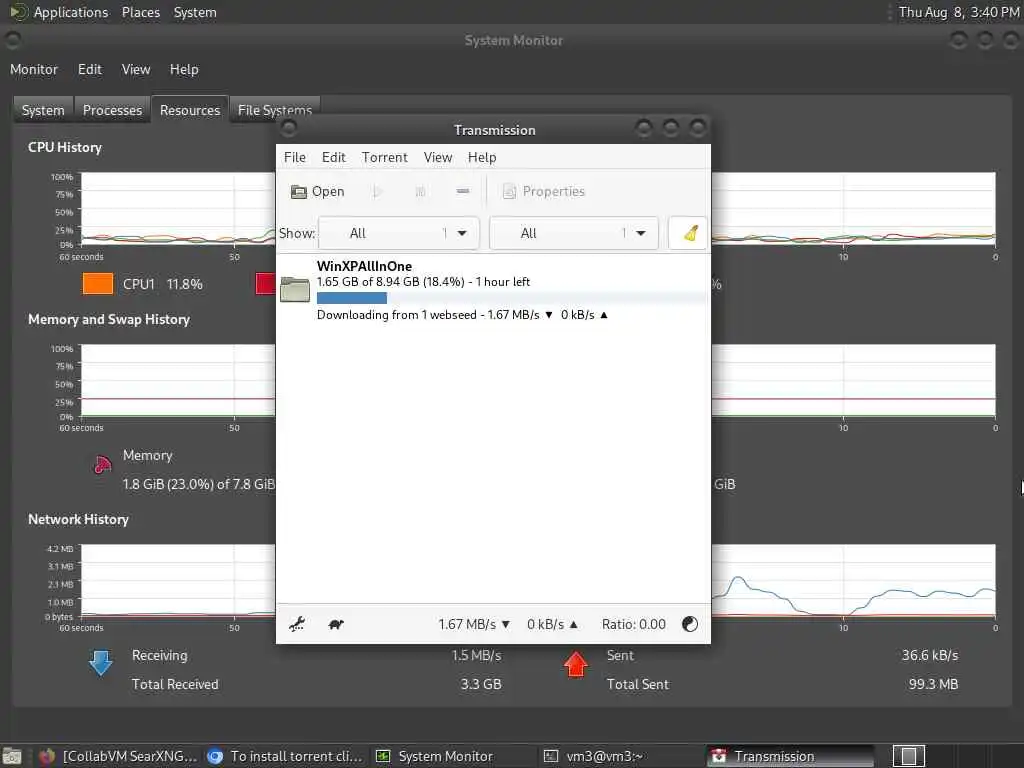Expand the first Show filter dropdown
1024x768 pixels.
[x=398, y=233]
